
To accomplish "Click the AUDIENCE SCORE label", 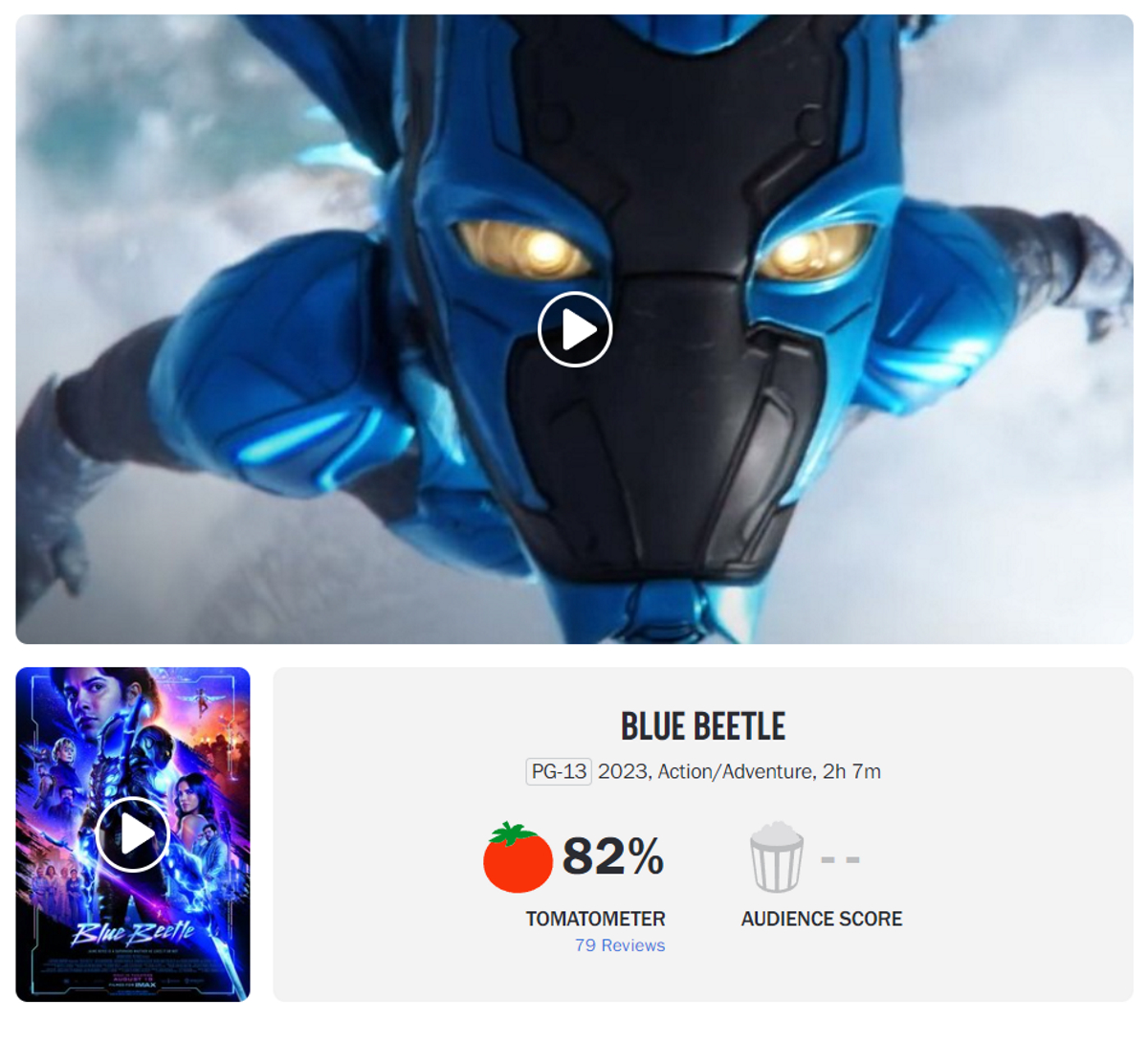I will pyautogui.click(x=822, y=919).
